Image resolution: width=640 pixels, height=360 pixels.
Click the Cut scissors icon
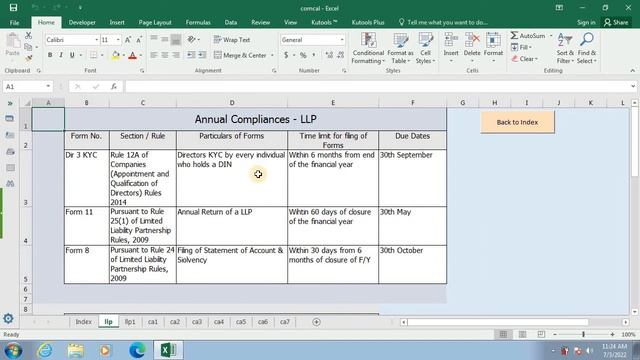29,36
